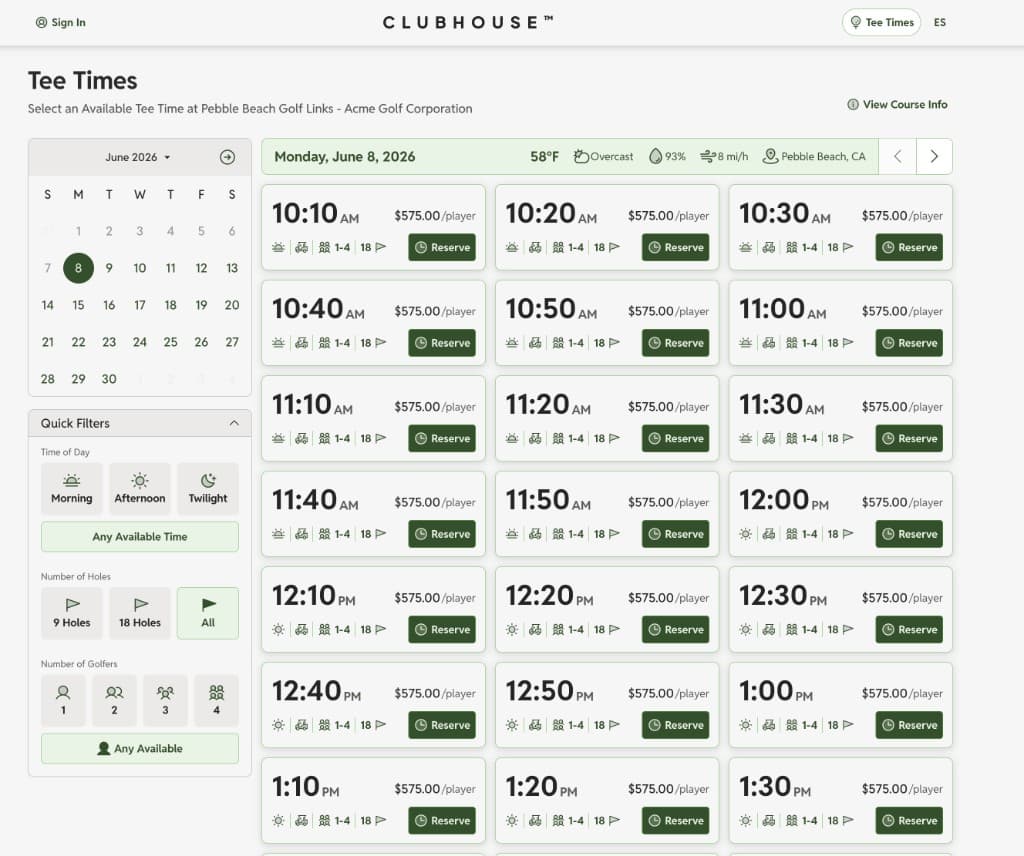Click the golfers icon on 11:40 AM card
The image size is (1024, 856).
point(324,534)
